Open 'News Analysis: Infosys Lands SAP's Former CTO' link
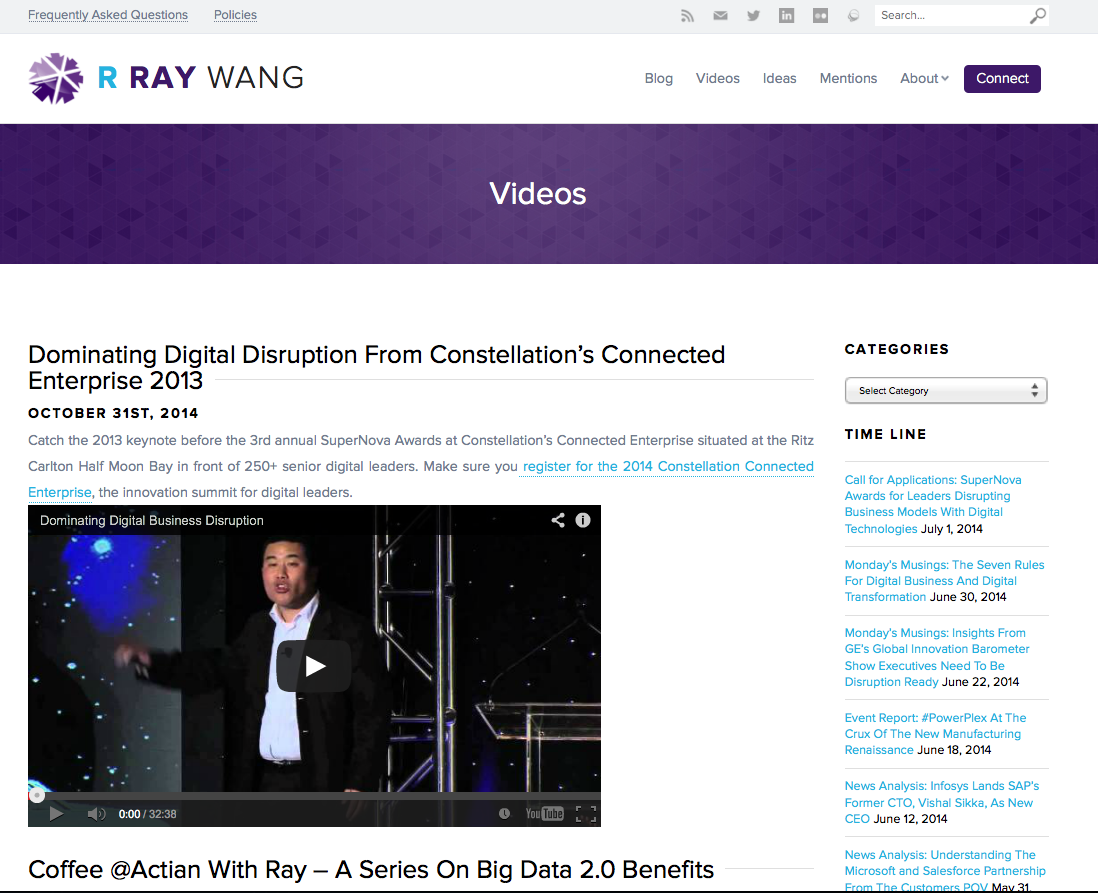1098x893 pixels. (x=942, y=802)
